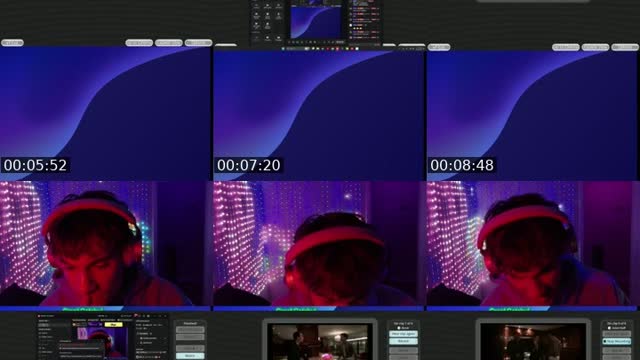
Task: Click the Record button under 'Play clip again'
Action: [x=403, y=341]
